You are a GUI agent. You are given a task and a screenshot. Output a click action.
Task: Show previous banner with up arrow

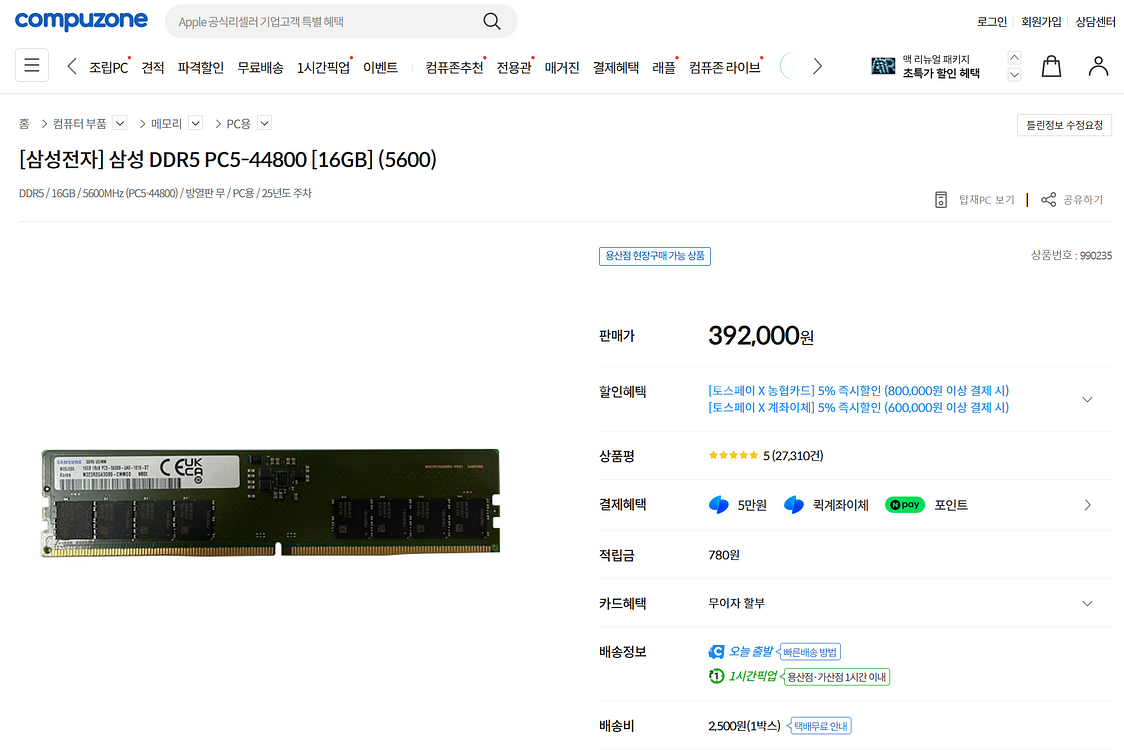(1014, 58)
